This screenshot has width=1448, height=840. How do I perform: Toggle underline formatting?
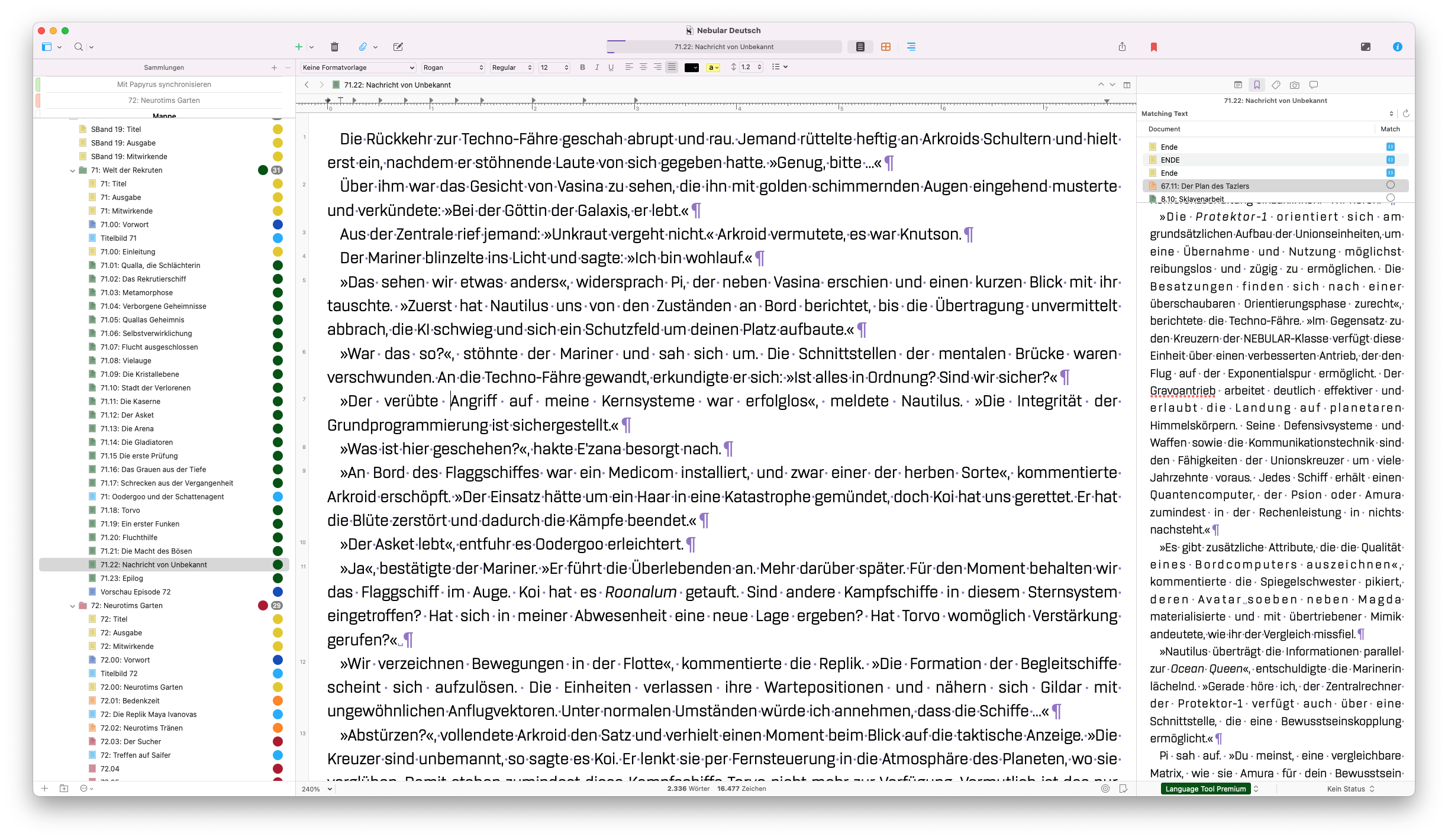tap(611, 67)
